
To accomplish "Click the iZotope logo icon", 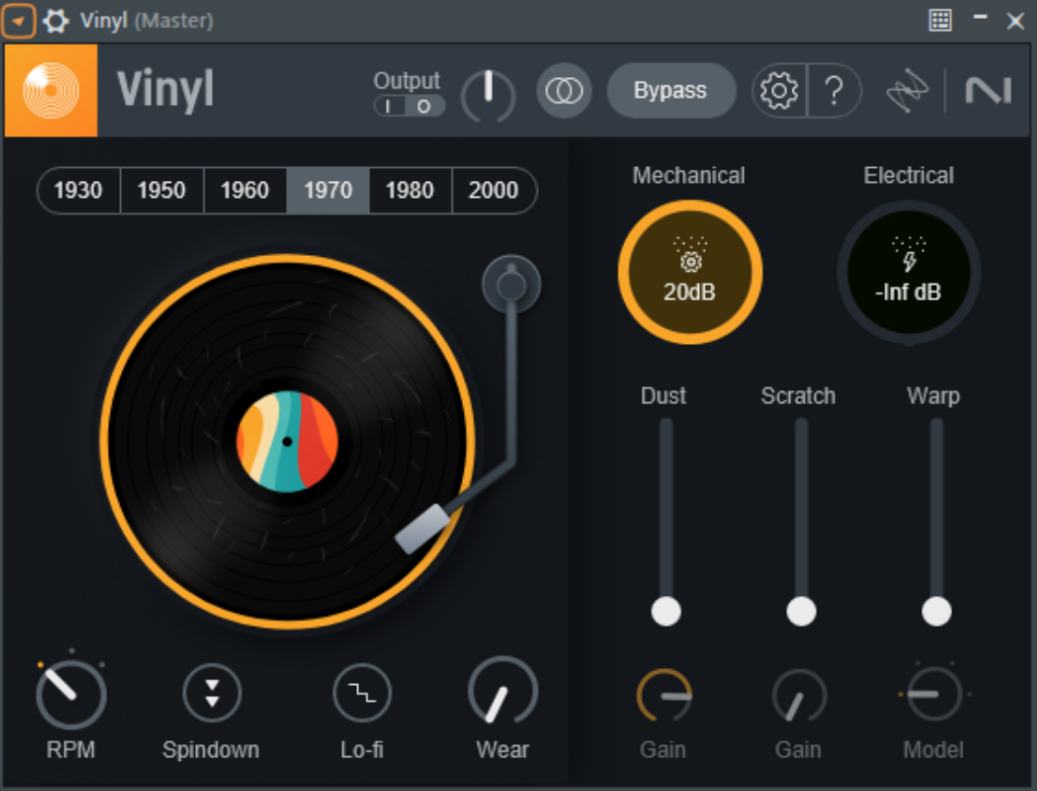I will (907, 91).
